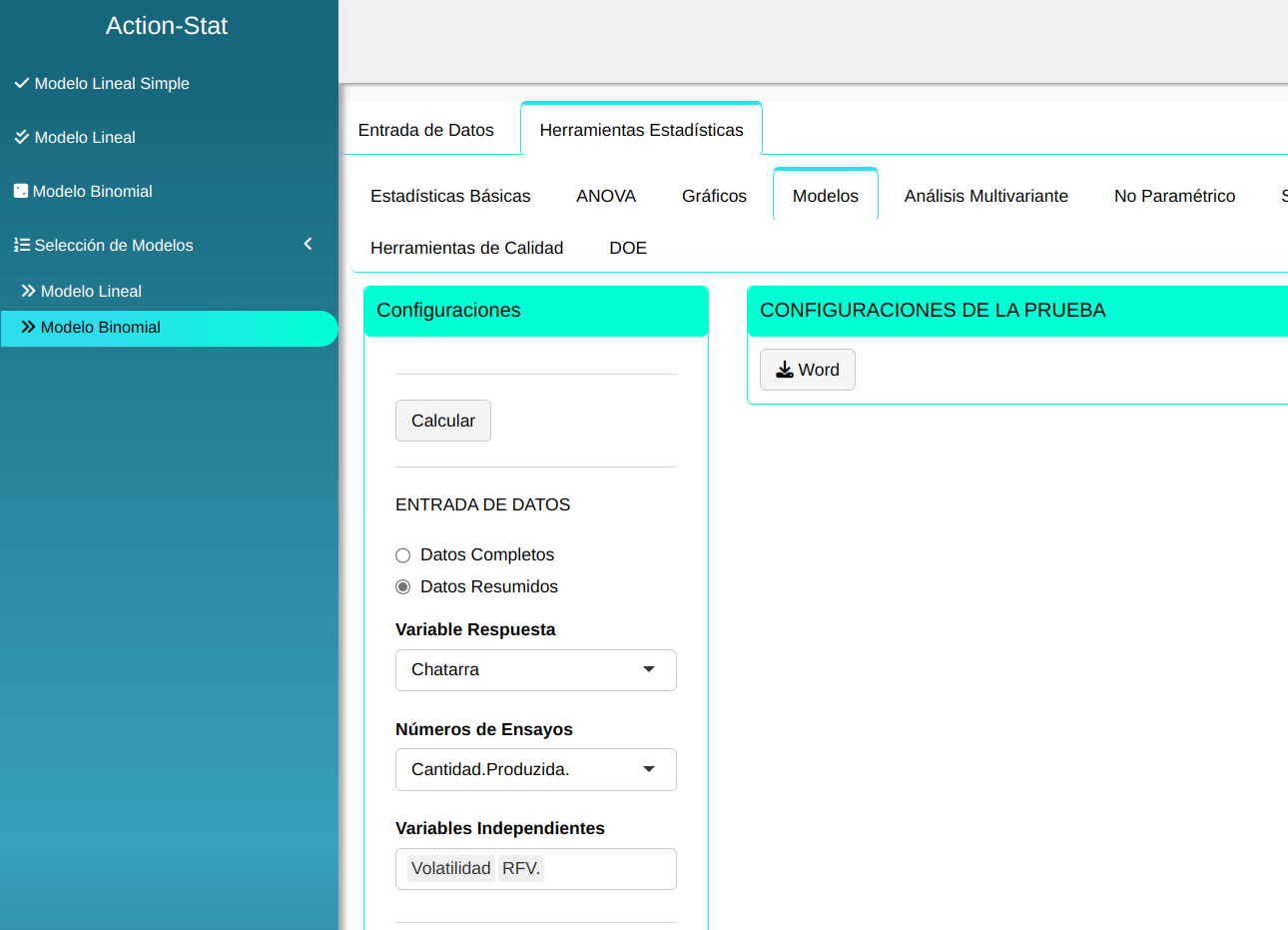
Task: Collapse Selección de Modelos using the chevron
Action: pos(308,244)
